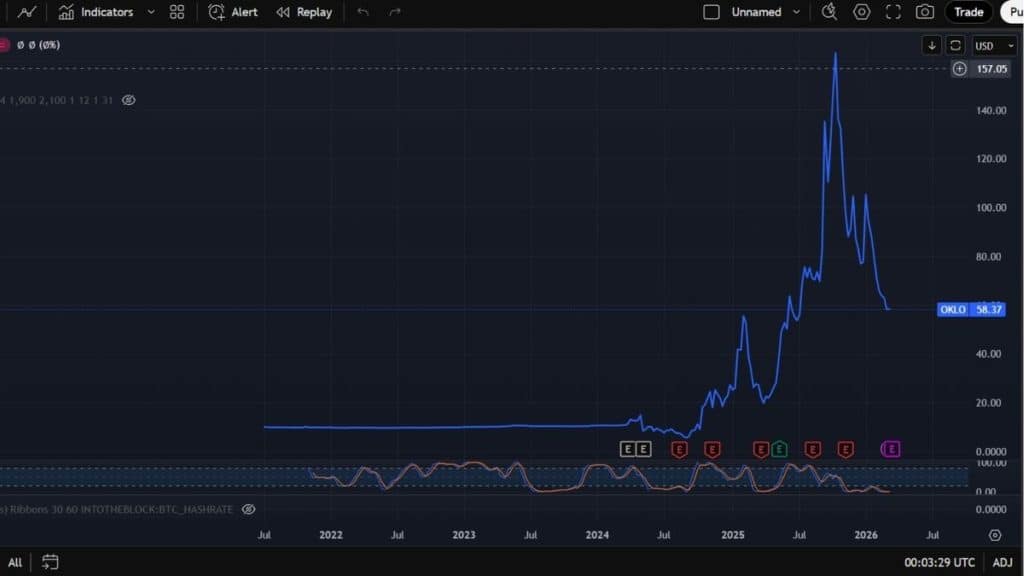Start bar Replay mode
The width and height of the screenshot is (1024, 576).
(304, 12)
